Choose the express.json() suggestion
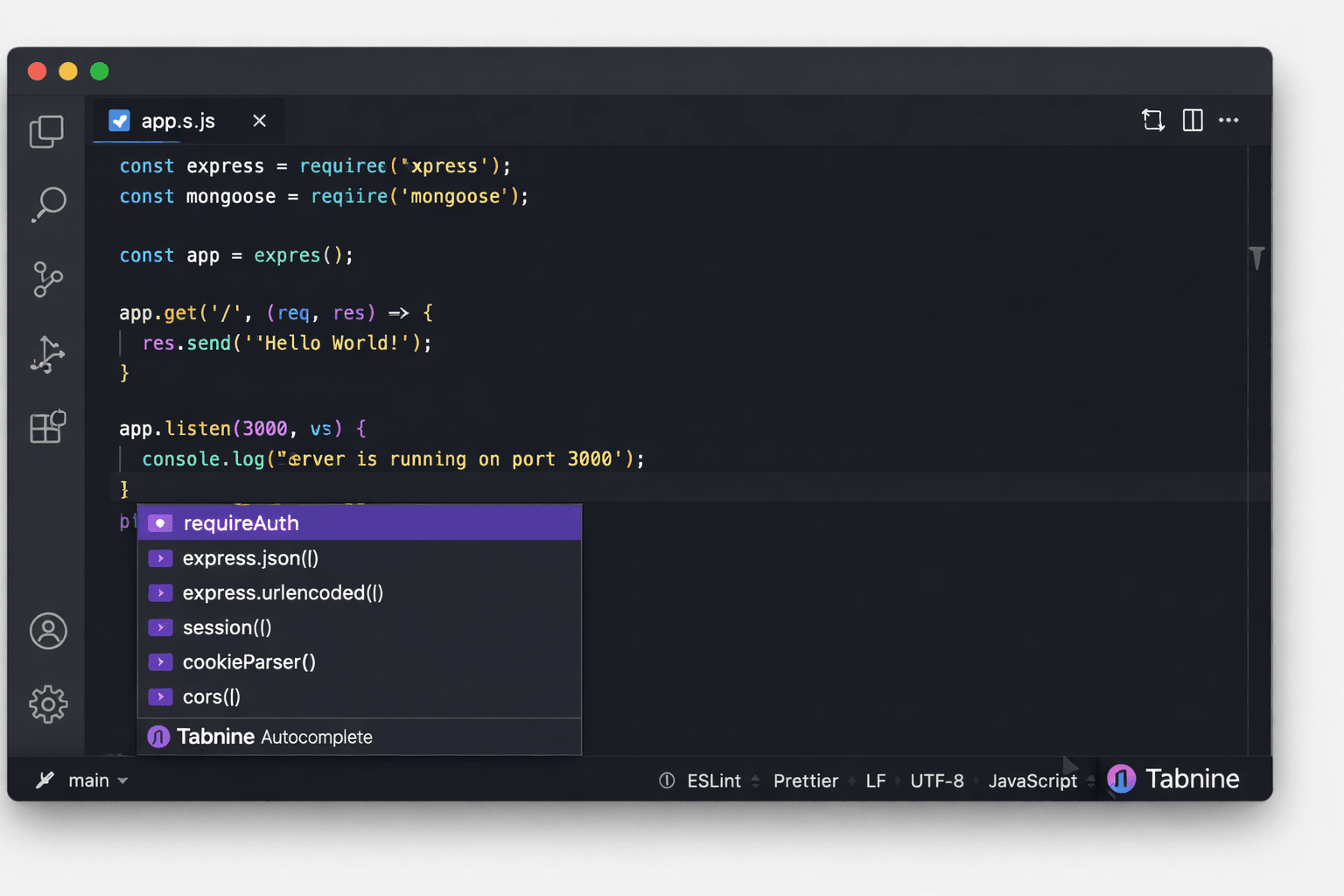This screenshot has height=896, width=1344. click(360, 558)
